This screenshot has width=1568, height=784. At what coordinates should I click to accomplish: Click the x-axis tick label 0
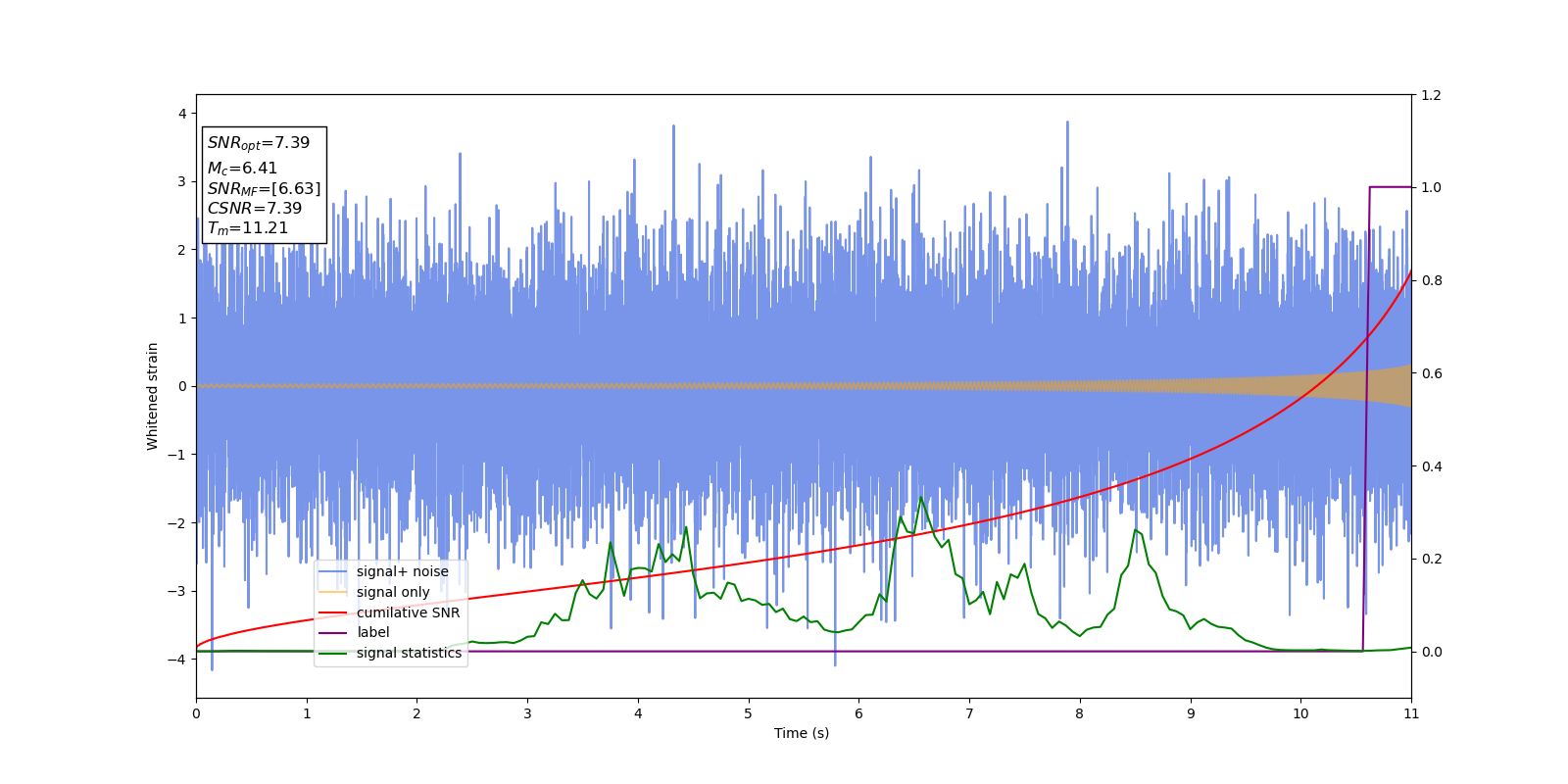click(196, 713)
